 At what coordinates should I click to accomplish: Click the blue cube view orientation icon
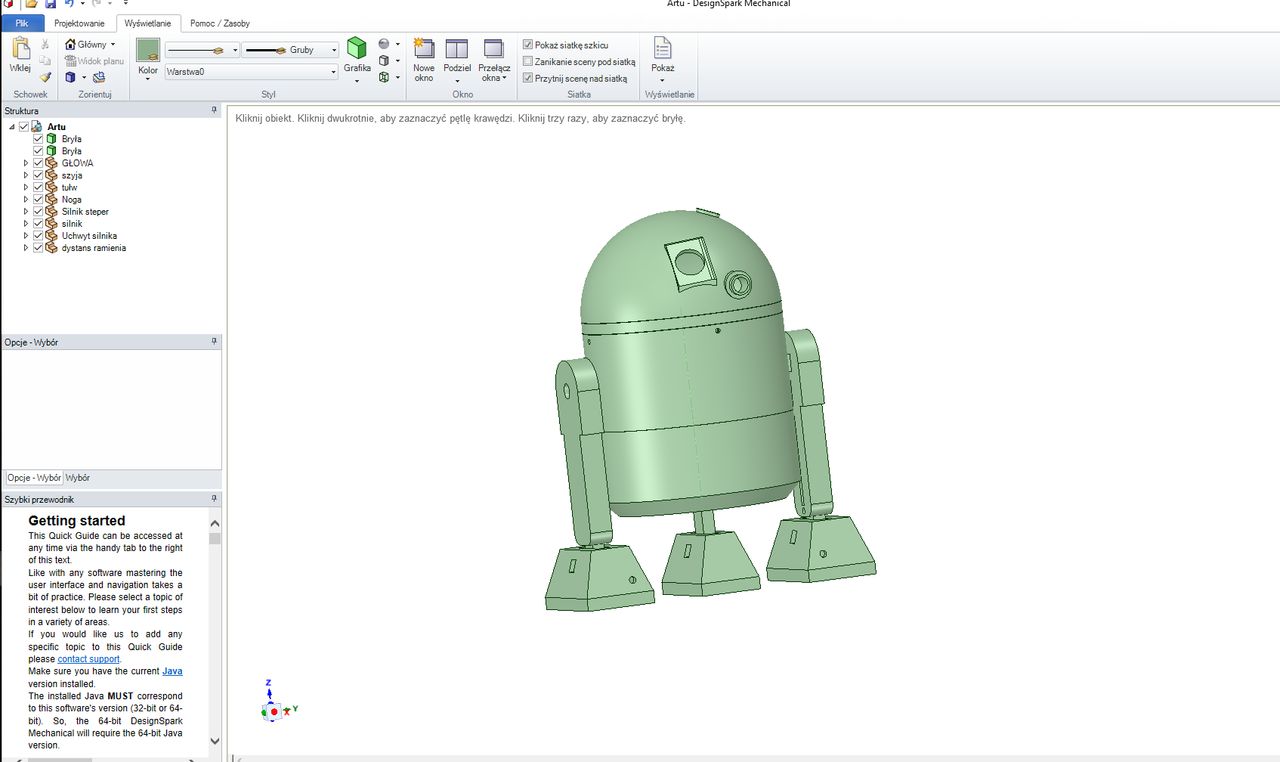(x=70, y=77)
